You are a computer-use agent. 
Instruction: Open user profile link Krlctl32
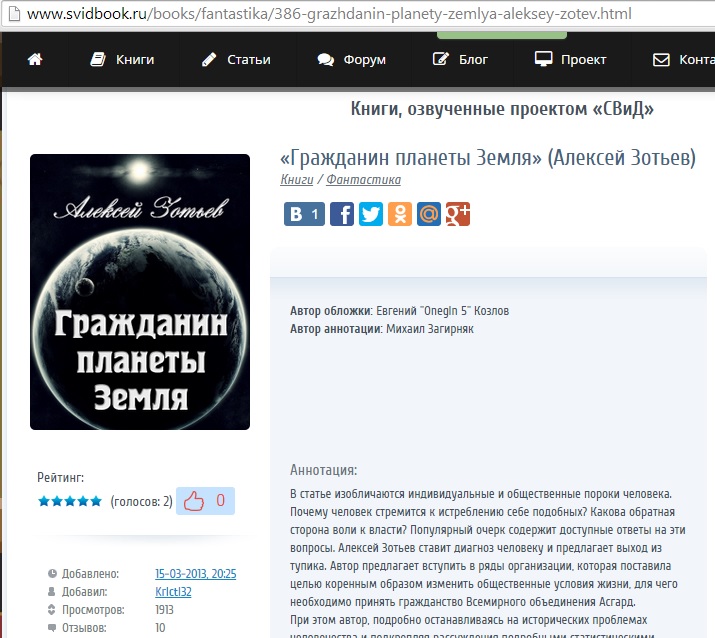pos(173,591)
